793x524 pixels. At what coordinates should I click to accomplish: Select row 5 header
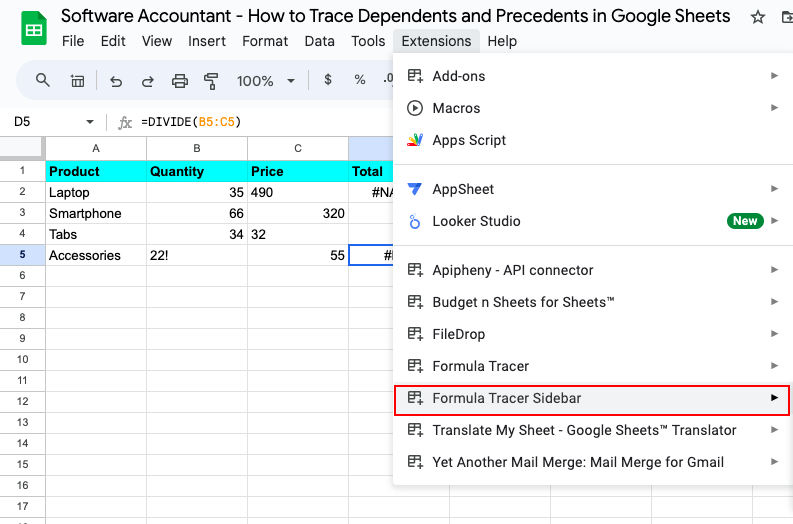[22, 254]
